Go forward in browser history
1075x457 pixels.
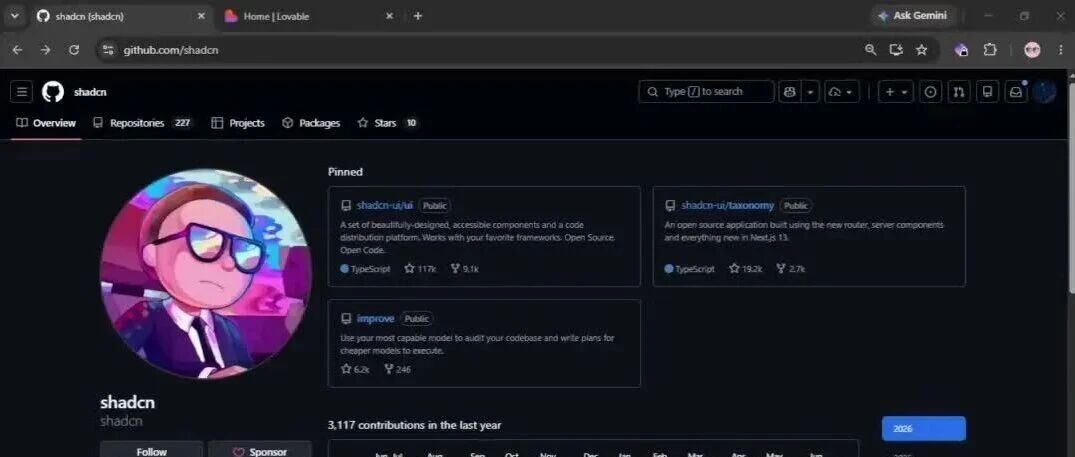click(45, 50)
